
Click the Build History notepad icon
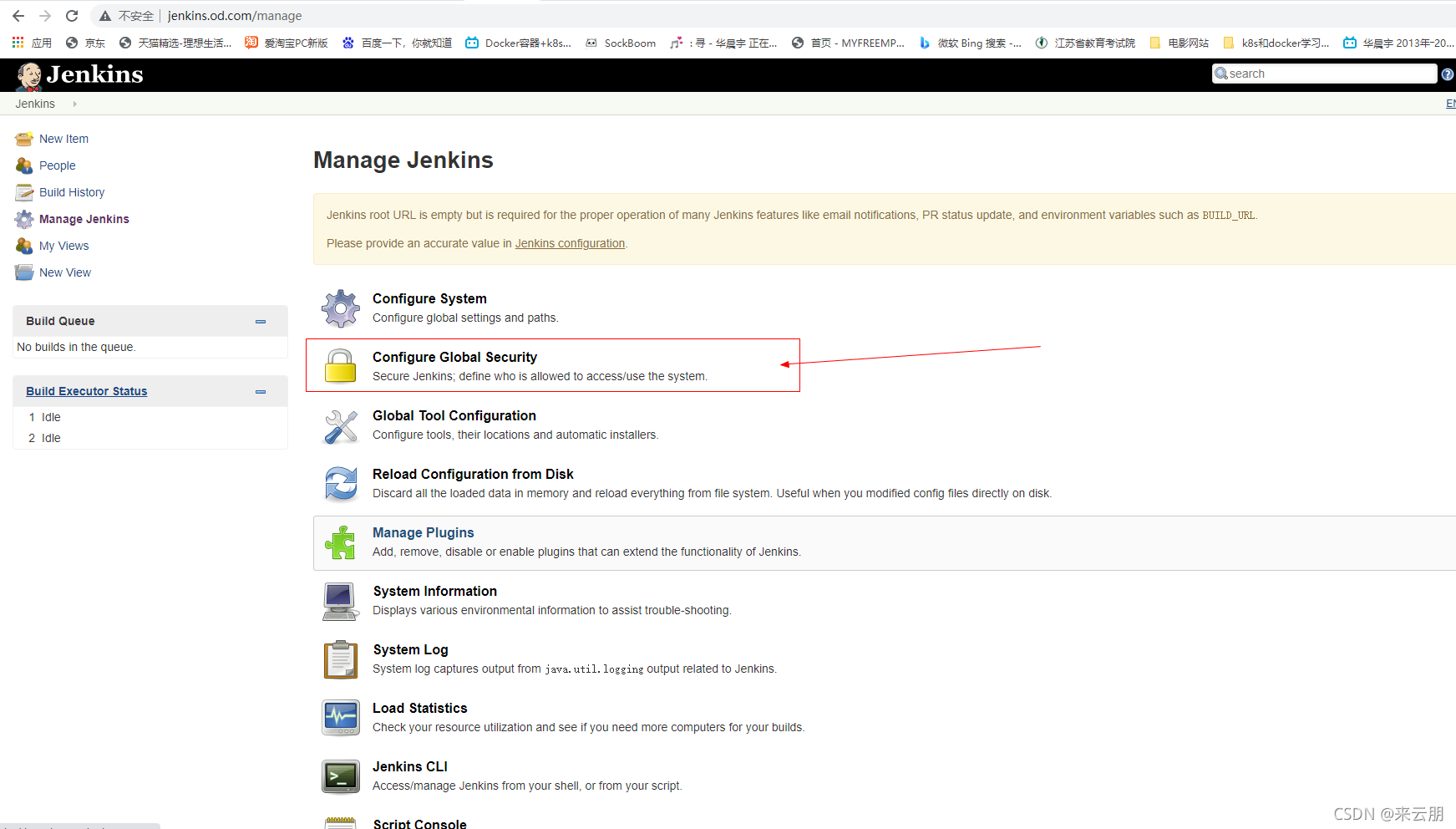[24, 192]
